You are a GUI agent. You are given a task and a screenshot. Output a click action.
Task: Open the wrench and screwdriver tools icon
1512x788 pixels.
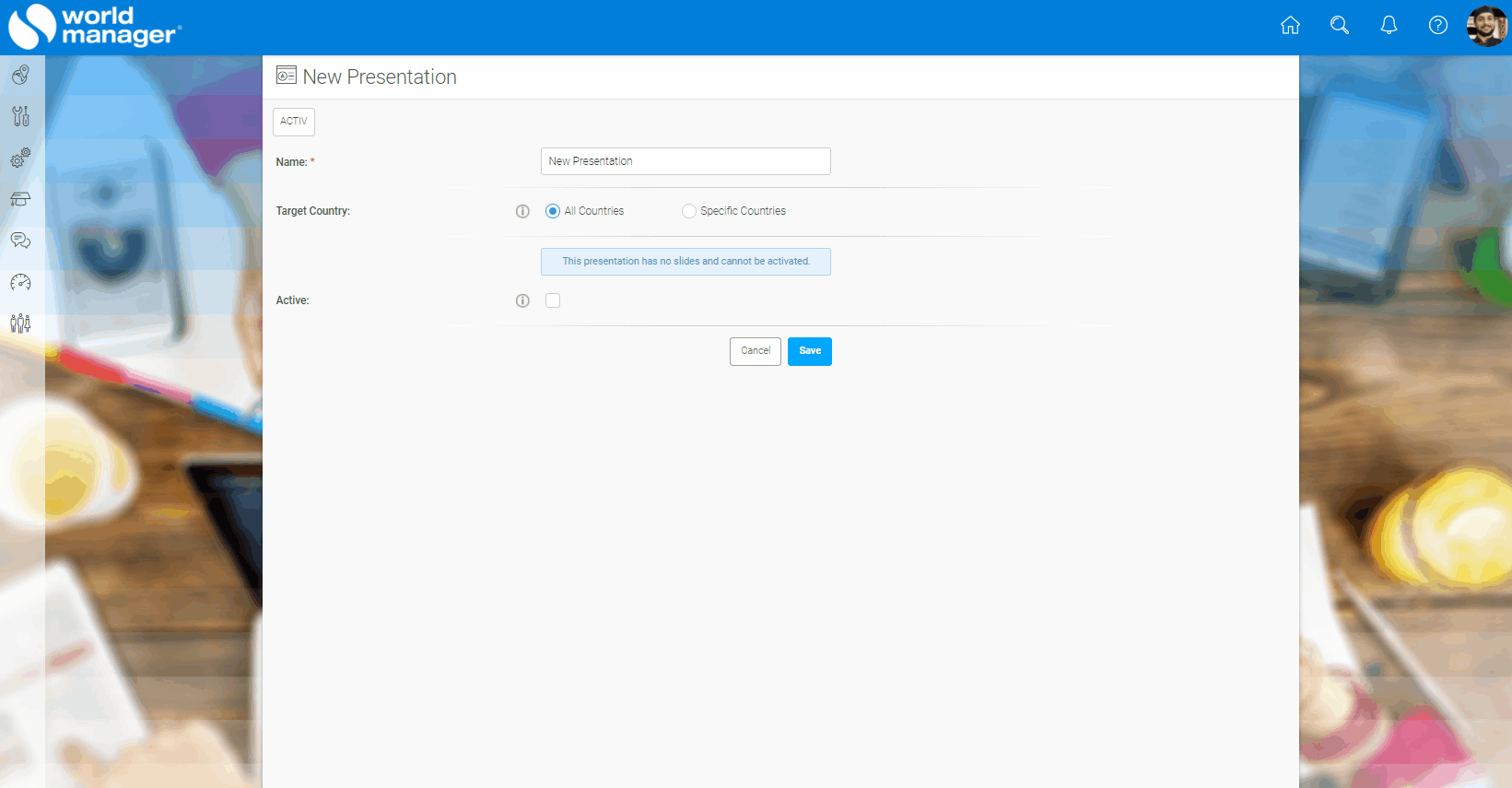coord(21,116)
